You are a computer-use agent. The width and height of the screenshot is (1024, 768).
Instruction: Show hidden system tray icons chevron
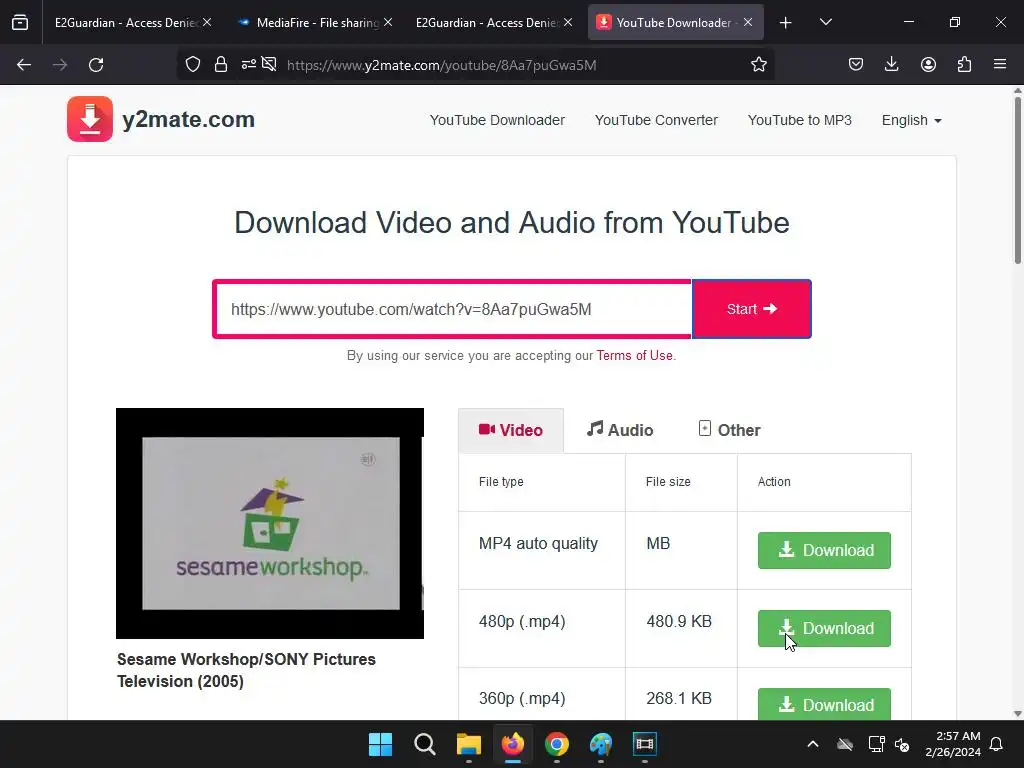tap(813, 744)
